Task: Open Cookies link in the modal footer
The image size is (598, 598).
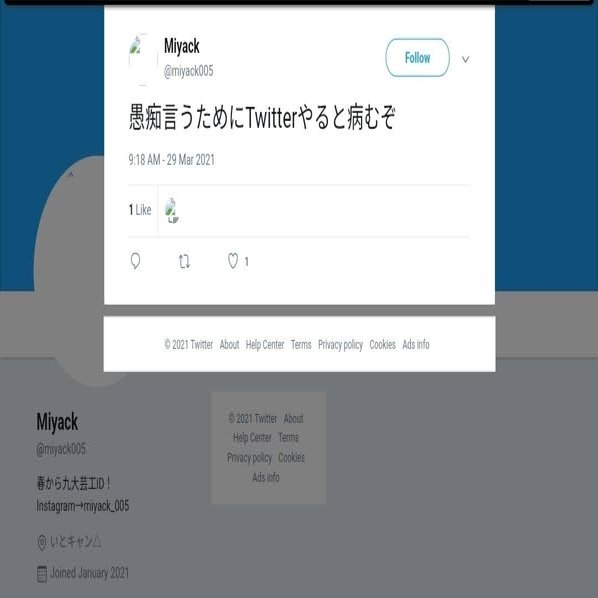Action: pos(382,345)
